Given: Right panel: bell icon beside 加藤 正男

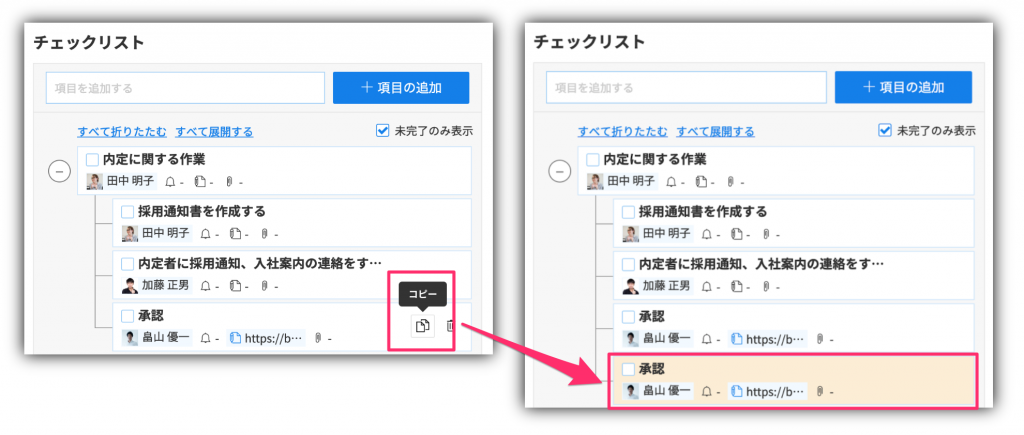Looking at the screenshot, I should [x=707, y=286].
